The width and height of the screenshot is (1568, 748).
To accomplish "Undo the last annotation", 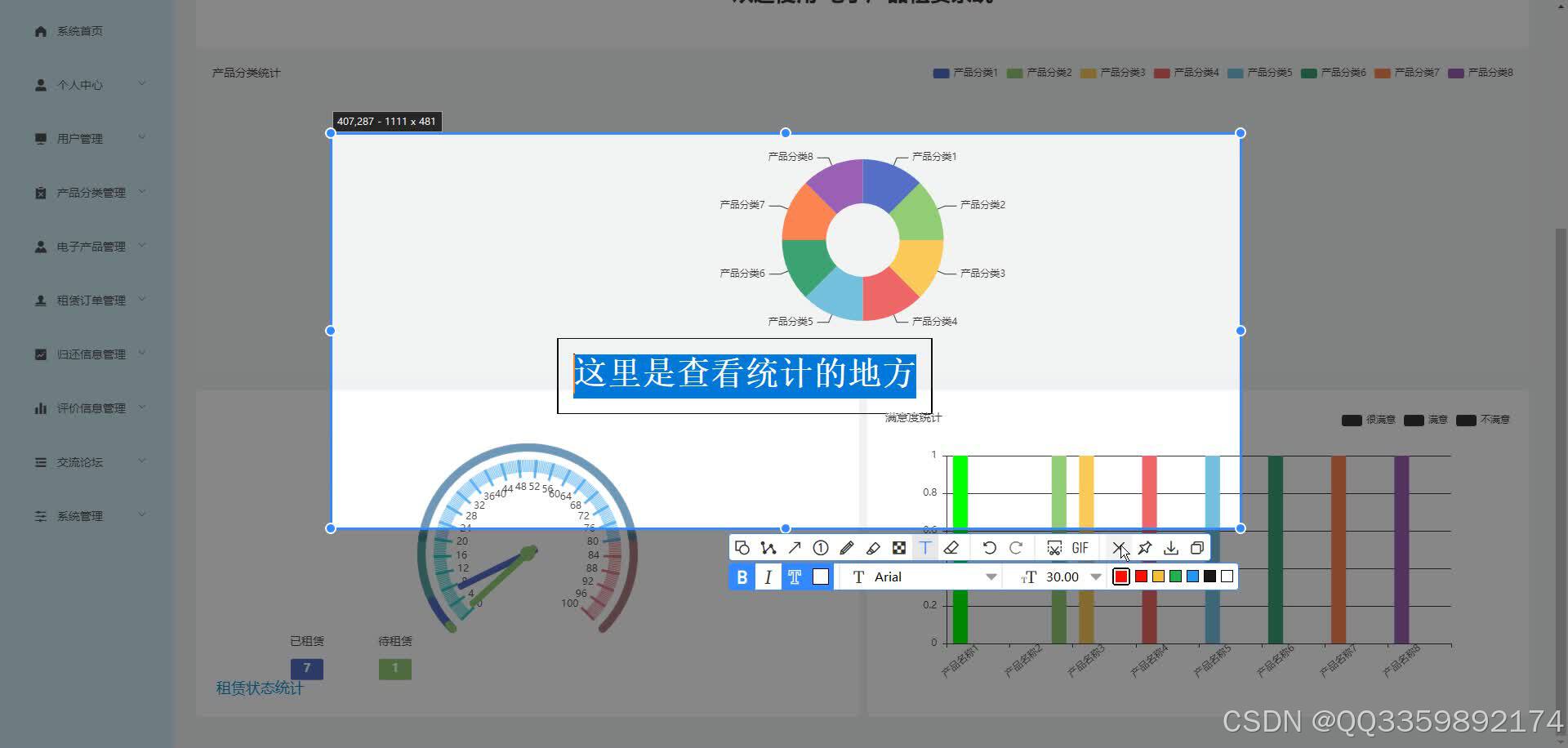I will click(989, 548).
